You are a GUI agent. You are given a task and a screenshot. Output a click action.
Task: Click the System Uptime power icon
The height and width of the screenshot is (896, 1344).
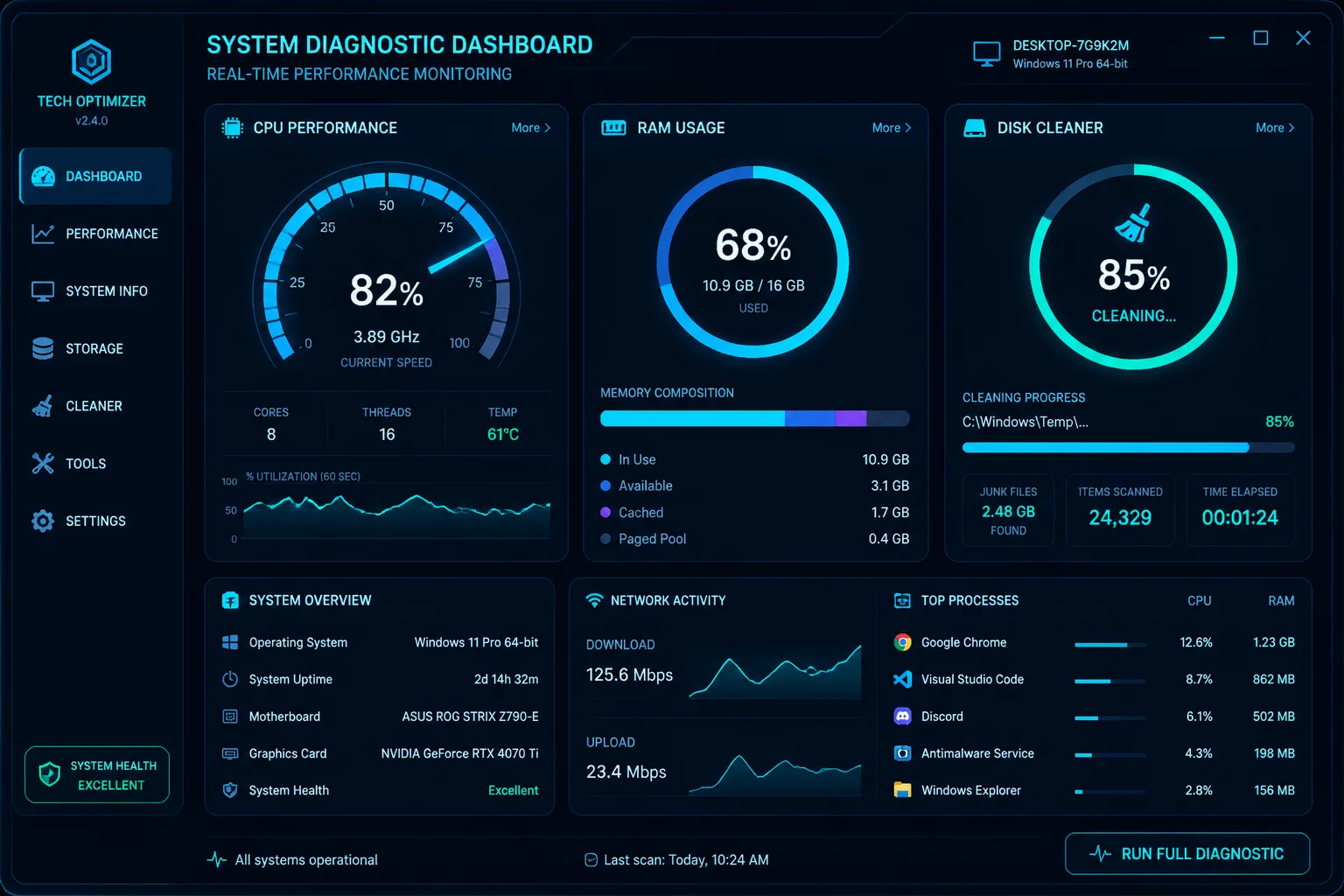click(230, 679)
